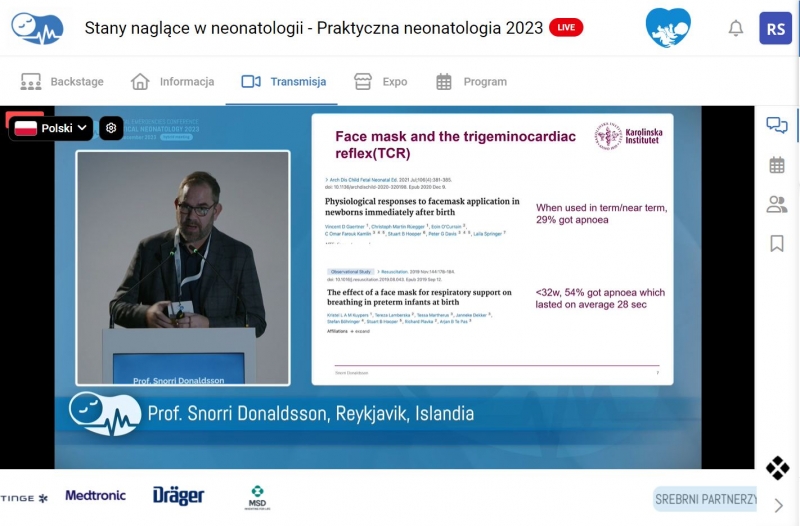The height and width of the screenshot is (526, 800).
Task: Open the chat panel in sidebar
Action: (776, 126)
